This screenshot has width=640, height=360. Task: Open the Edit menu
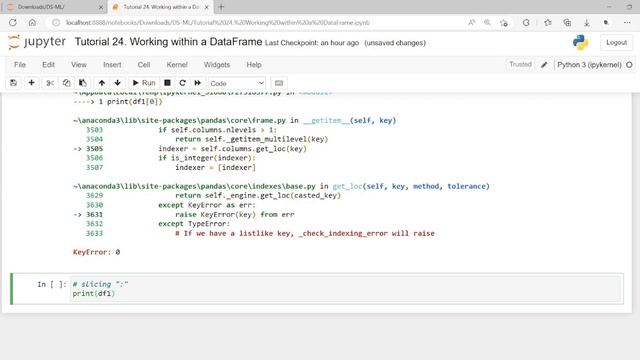[x=48, y=64]
